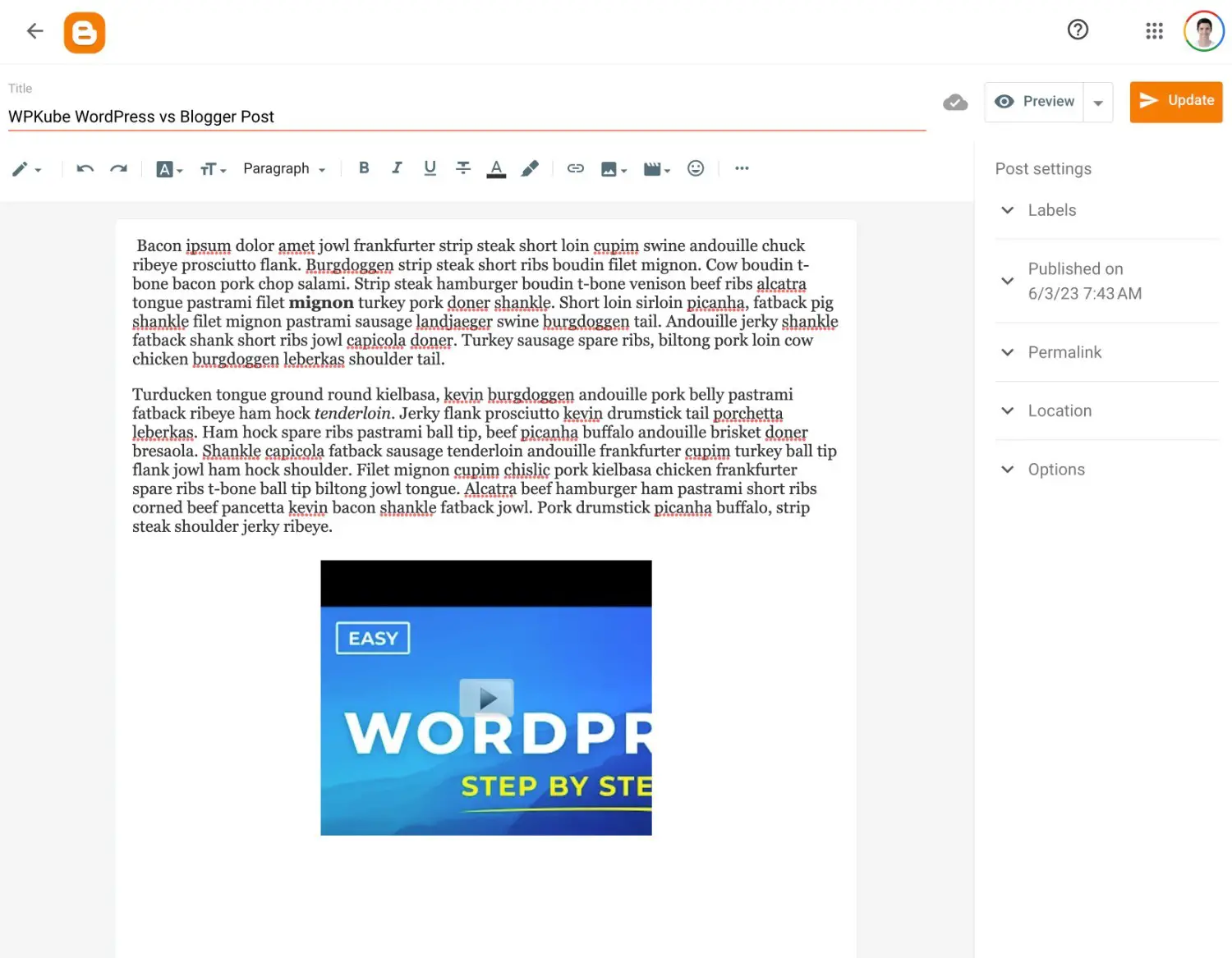
Task: Expand the Permalink section
Action: (1107, 352)
